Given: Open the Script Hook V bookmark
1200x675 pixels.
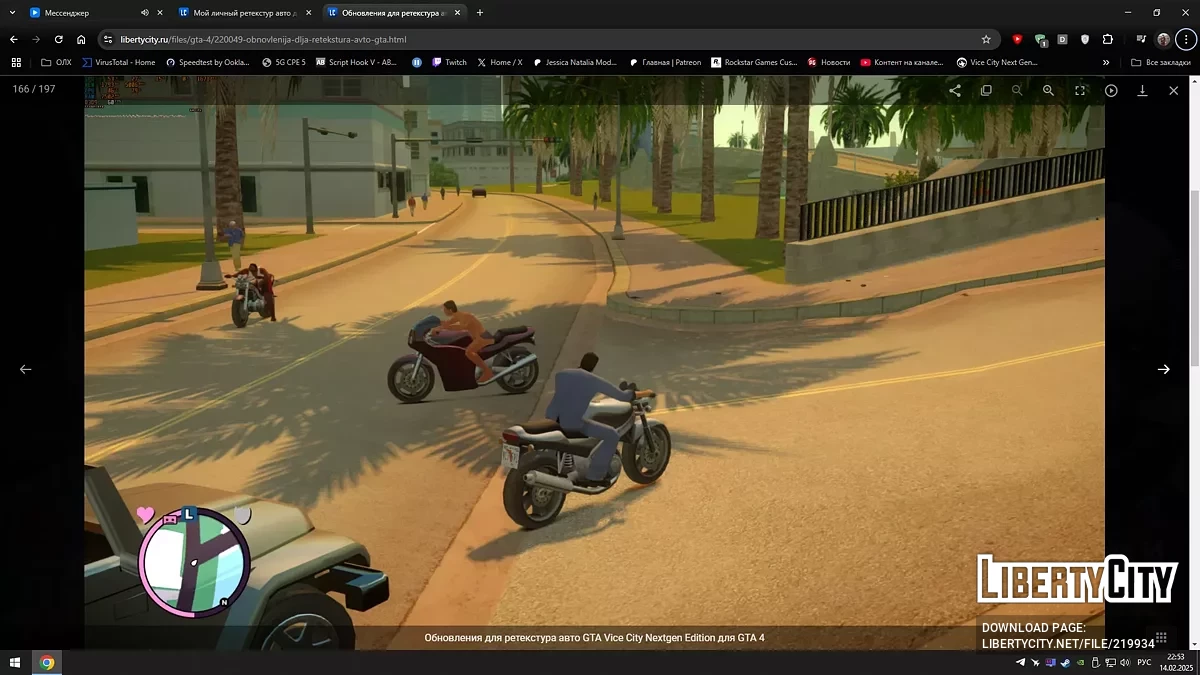Looking at the screenshot, I should click(x=356, y=62).
